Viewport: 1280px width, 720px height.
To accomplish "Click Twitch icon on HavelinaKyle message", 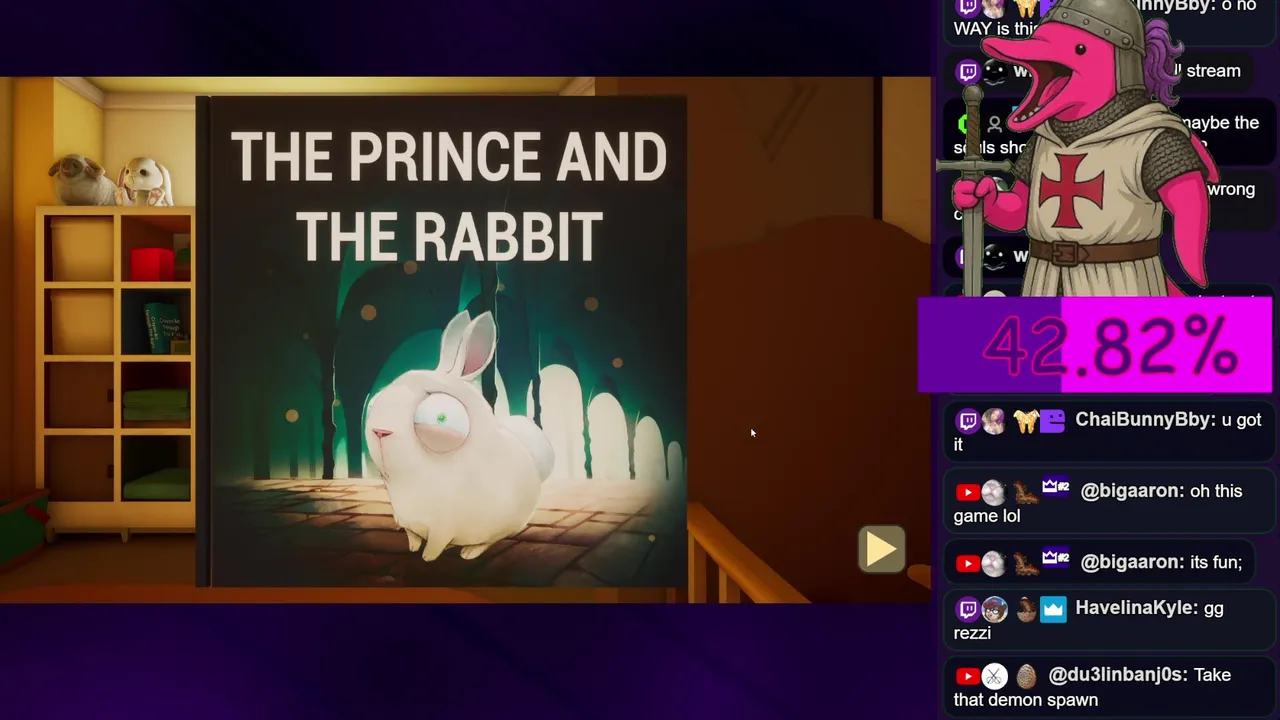I will 968,609.
